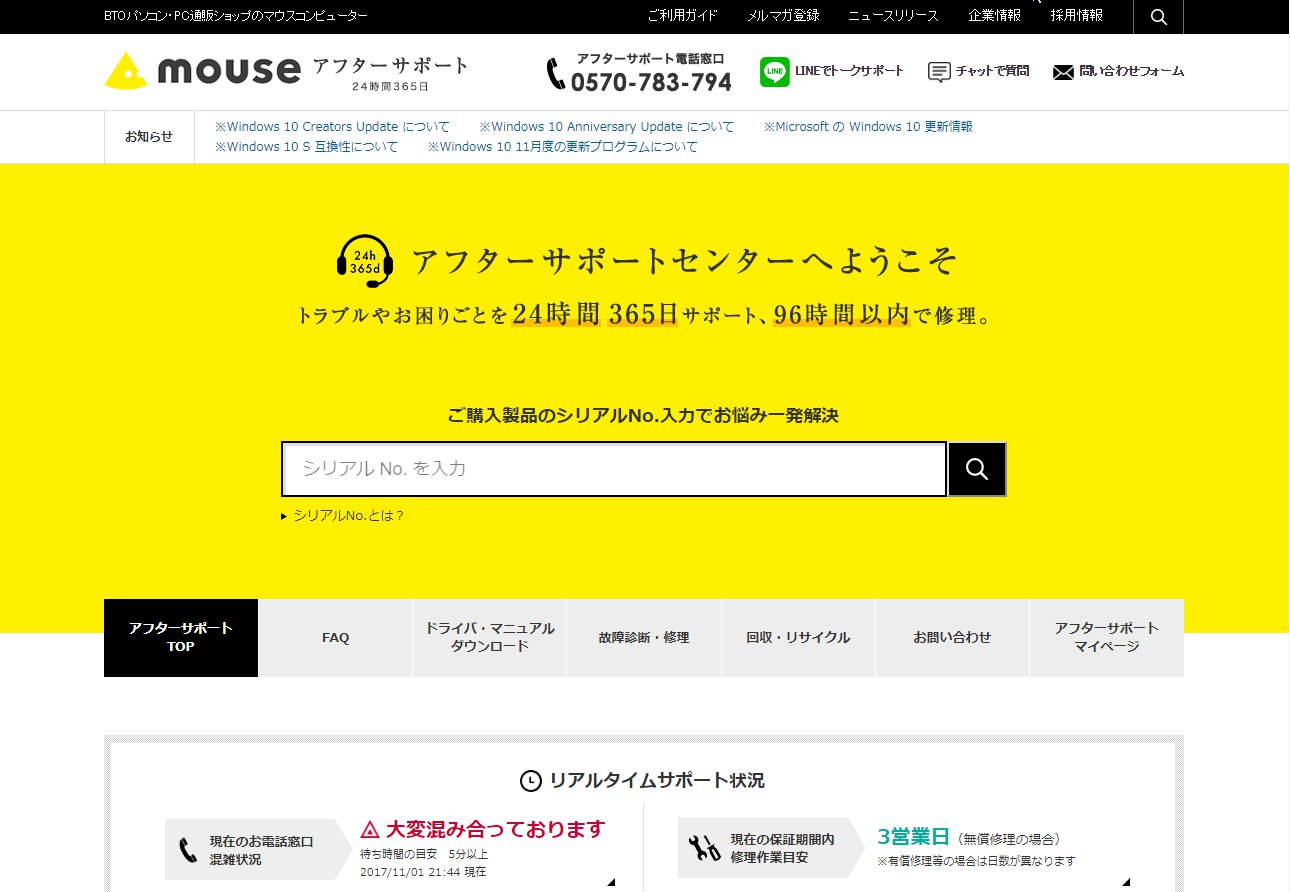Viewport: 1290px width, 892px height.
Task: Open the Windows 10 Creators Update notice
Action: (333, 127)
